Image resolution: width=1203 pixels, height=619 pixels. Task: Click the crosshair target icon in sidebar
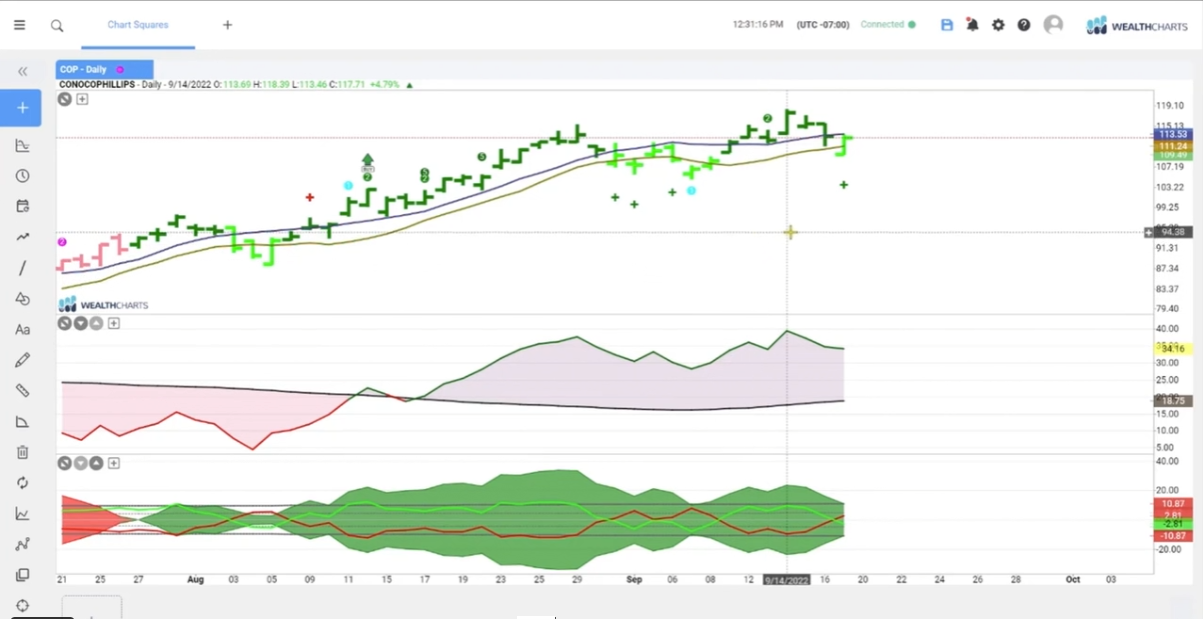(x=22, y=605)
